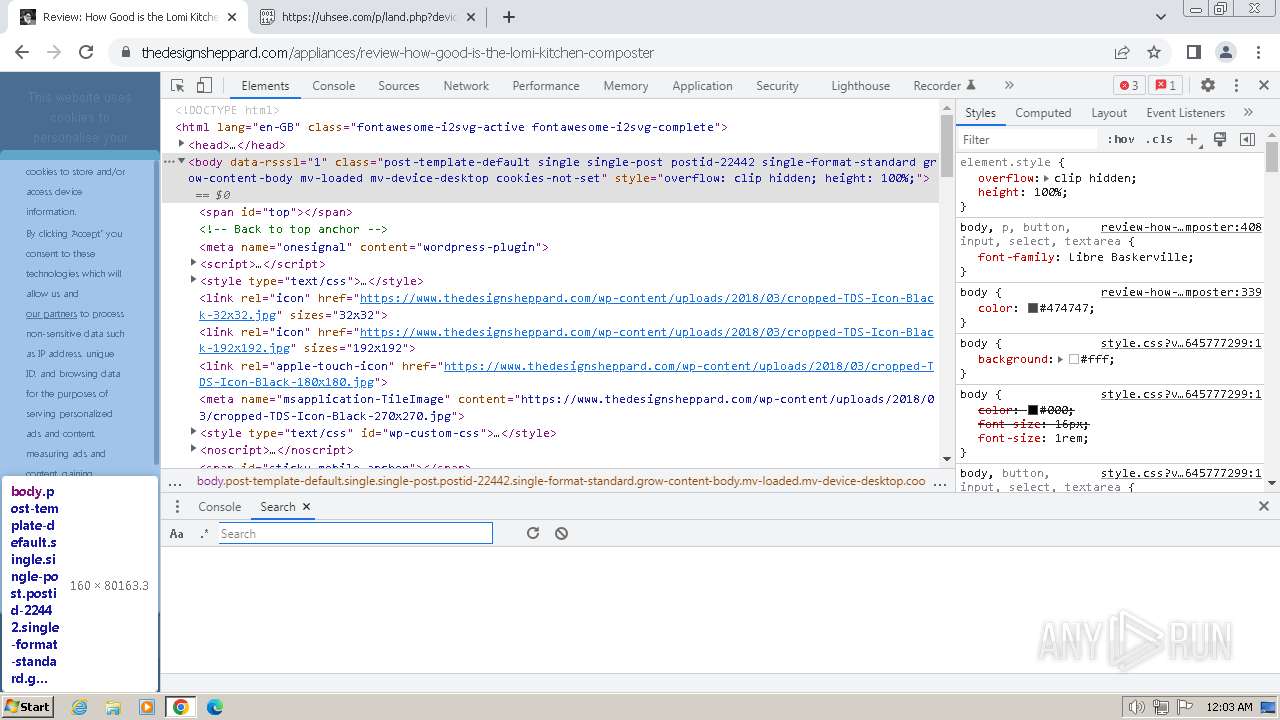Image resolution: width=1280 pixels, height=720 pixels.
Task: Toggle Chrome side panel icon
Action: tap(1194, 53)
